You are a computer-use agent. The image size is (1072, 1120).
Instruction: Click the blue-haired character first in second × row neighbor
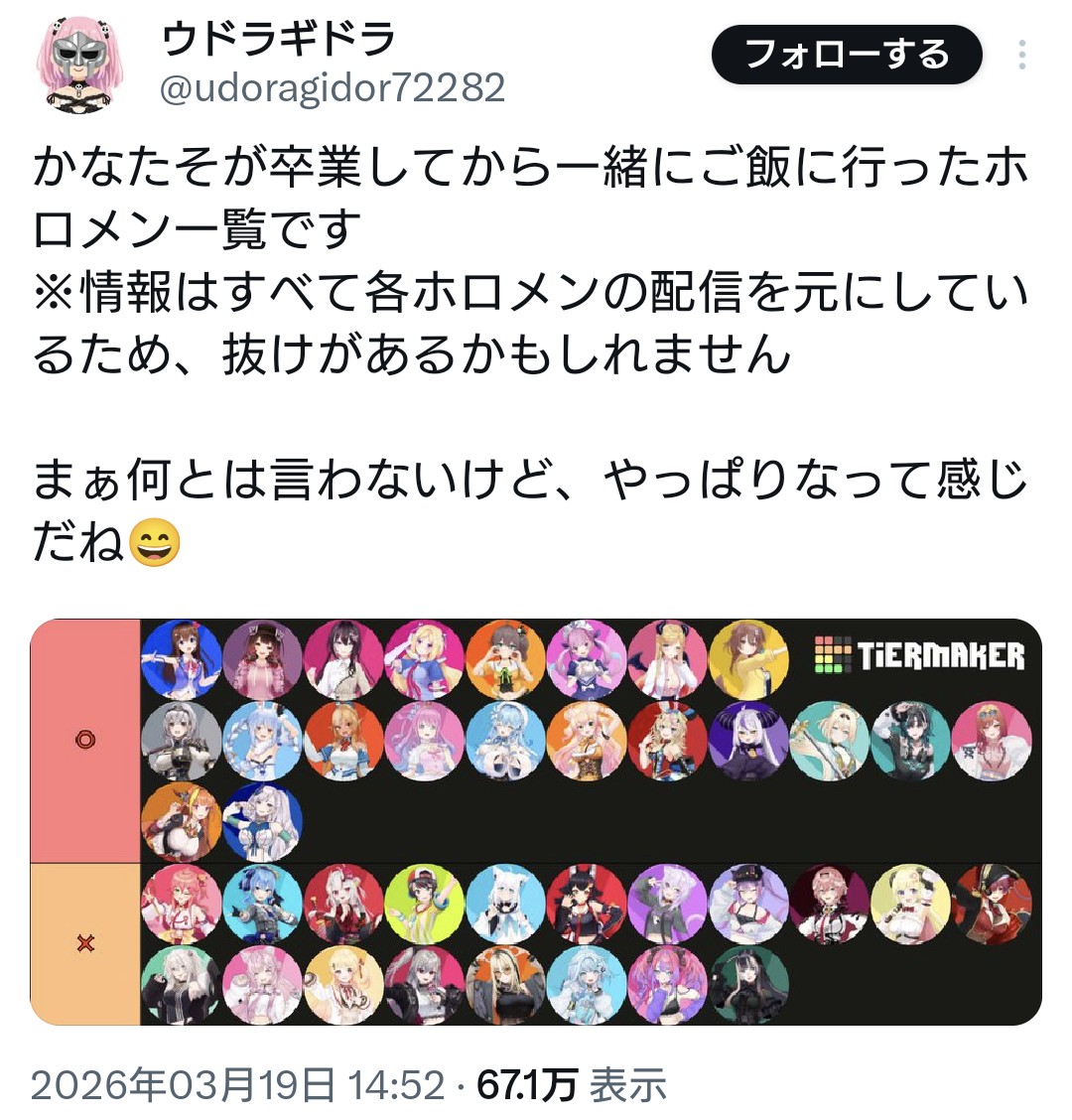[x=262, y=905]
